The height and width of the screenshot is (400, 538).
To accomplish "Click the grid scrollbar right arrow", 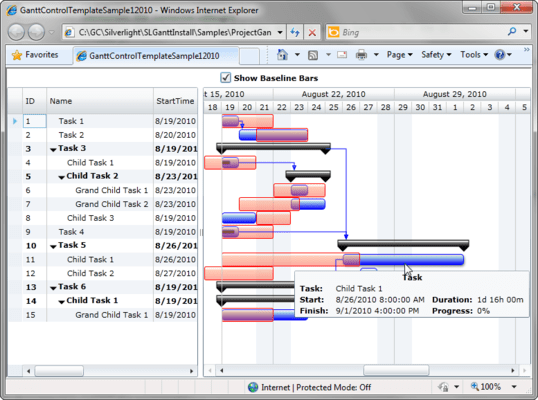I will pyautogui.click(x=191, y=371).
